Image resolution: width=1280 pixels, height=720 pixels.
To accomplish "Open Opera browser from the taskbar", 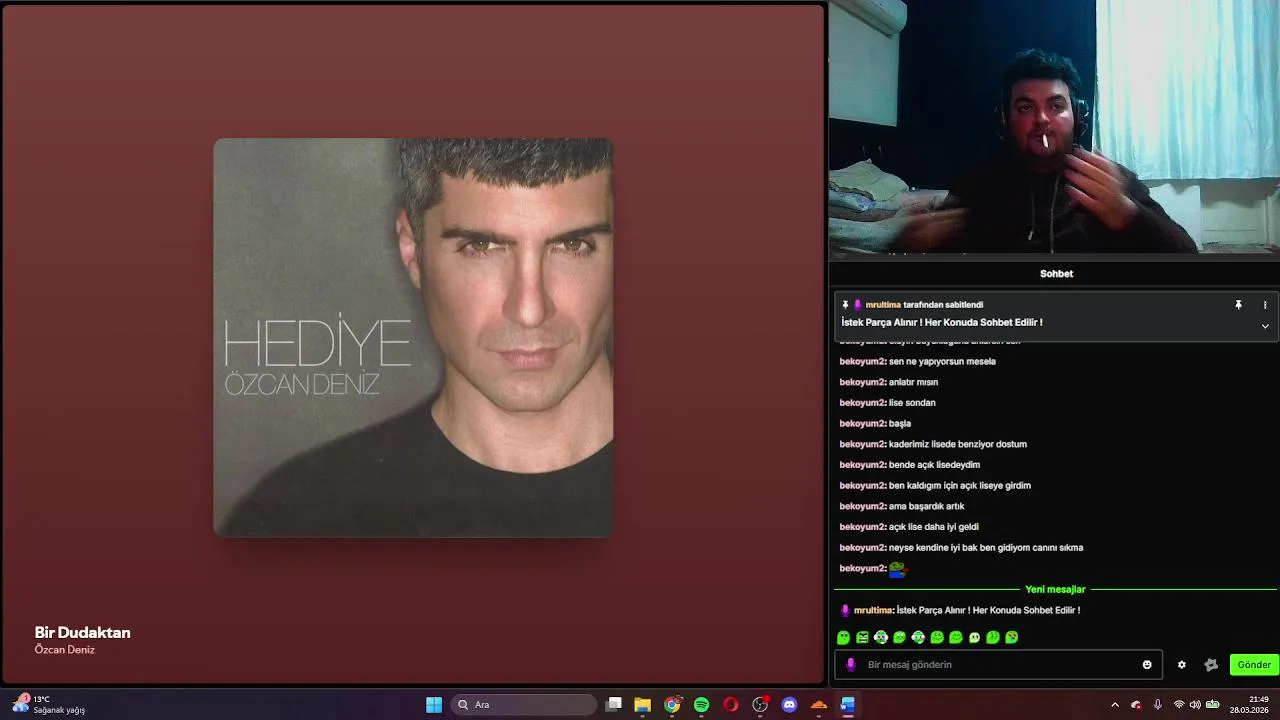I will click(731, 705).
